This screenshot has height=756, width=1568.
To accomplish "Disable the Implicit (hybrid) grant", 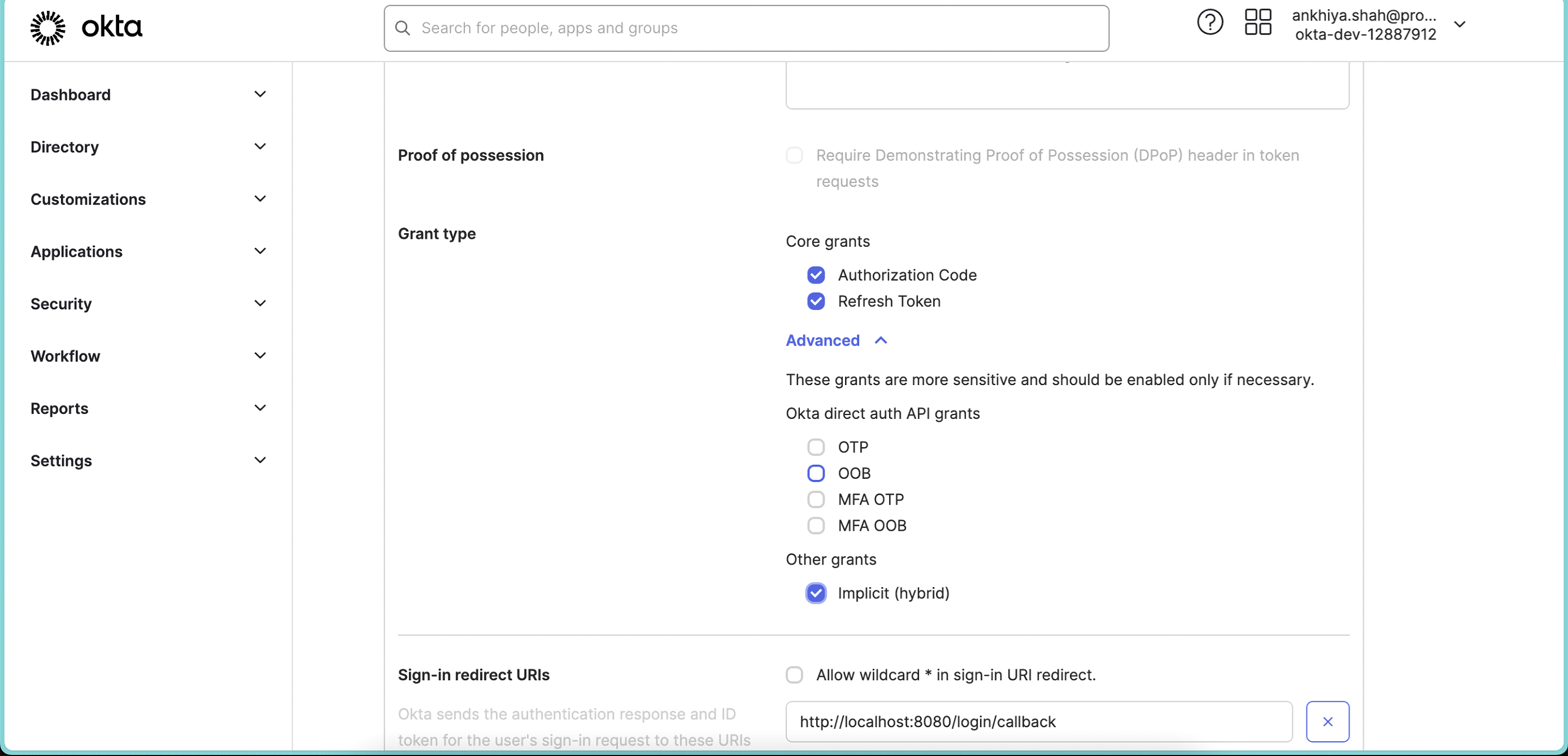I will point(816,593).
